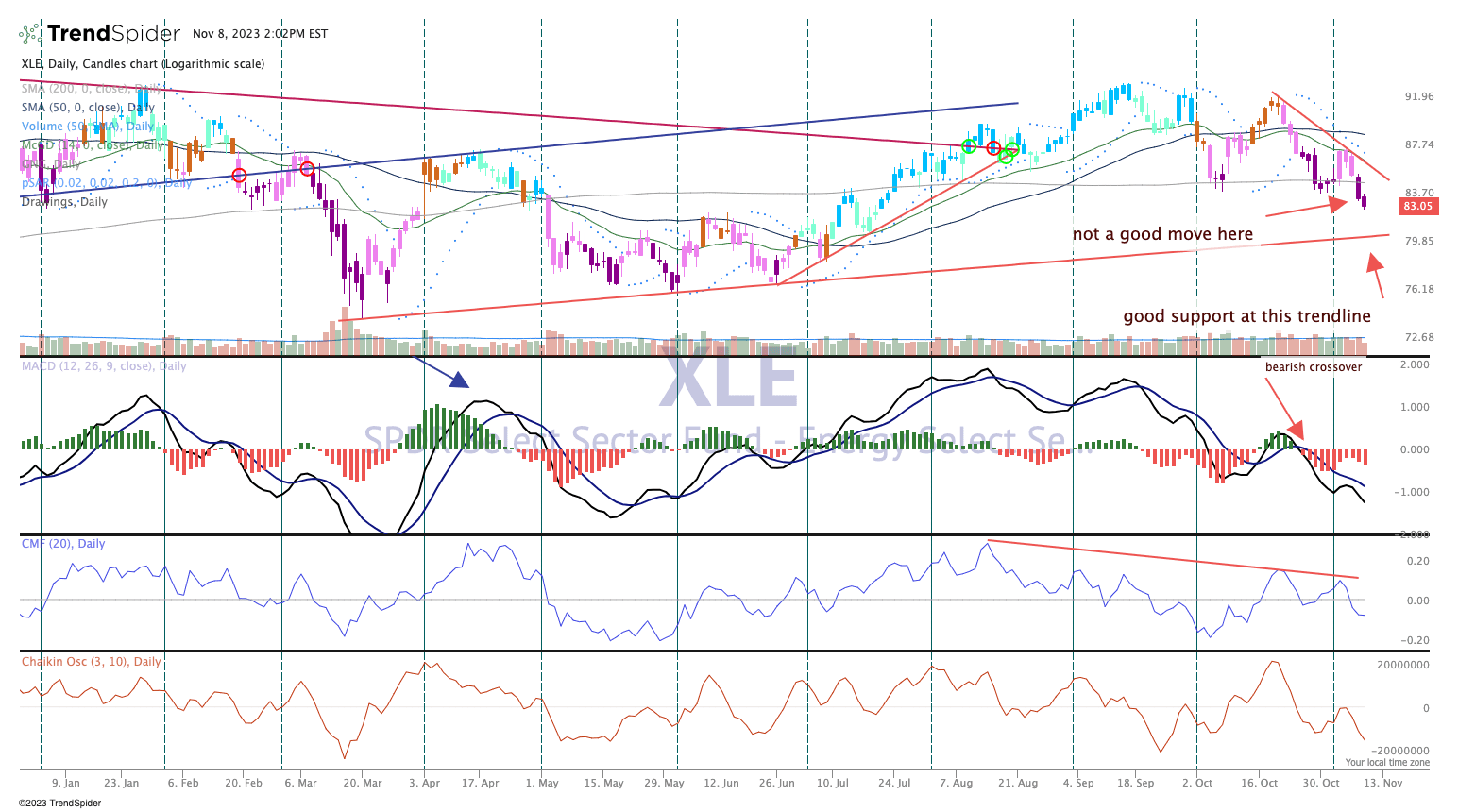This screenshot has height=812, width=1458.
Task: Select the 'Drawings, Daily' legend entry
Action: coord(64,202)
